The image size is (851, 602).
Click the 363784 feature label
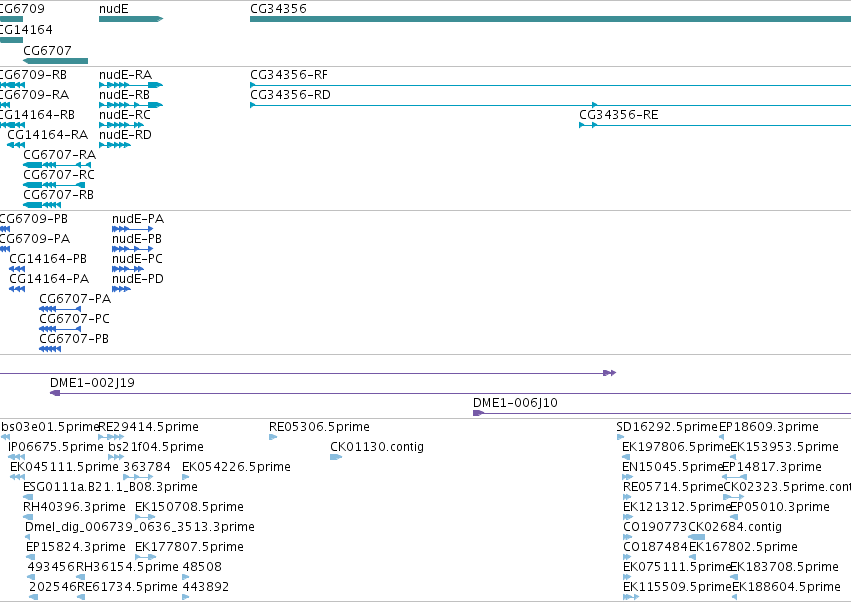tap(147, 467)
